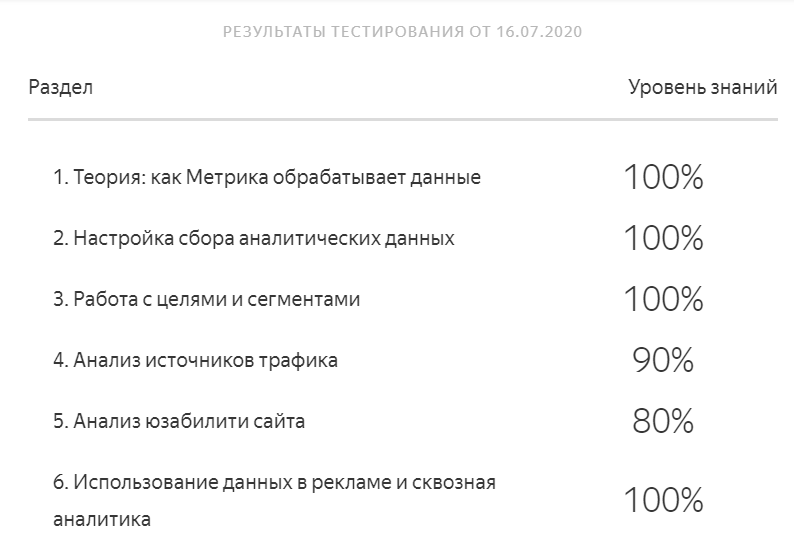Click the 90% score for traffic sources
Image resolution: width=794 pixels, height=555 pixels.
663,360
